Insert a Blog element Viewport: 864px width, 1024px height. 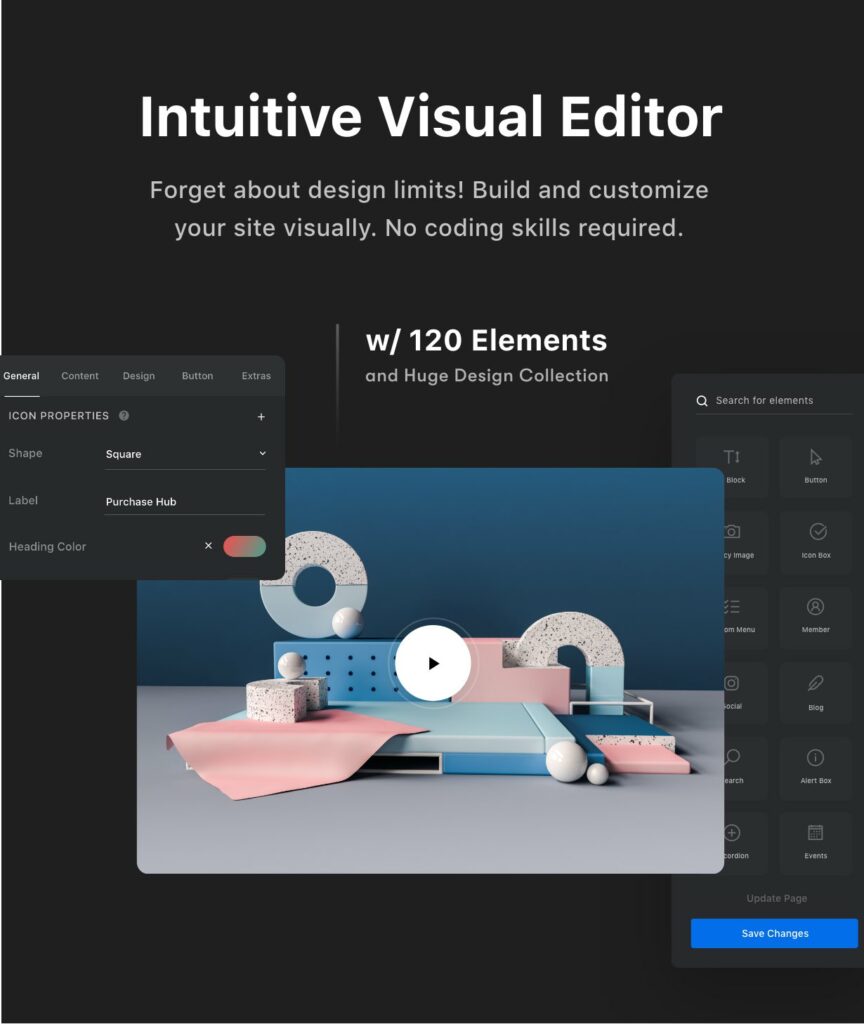(x=815, y=692)
